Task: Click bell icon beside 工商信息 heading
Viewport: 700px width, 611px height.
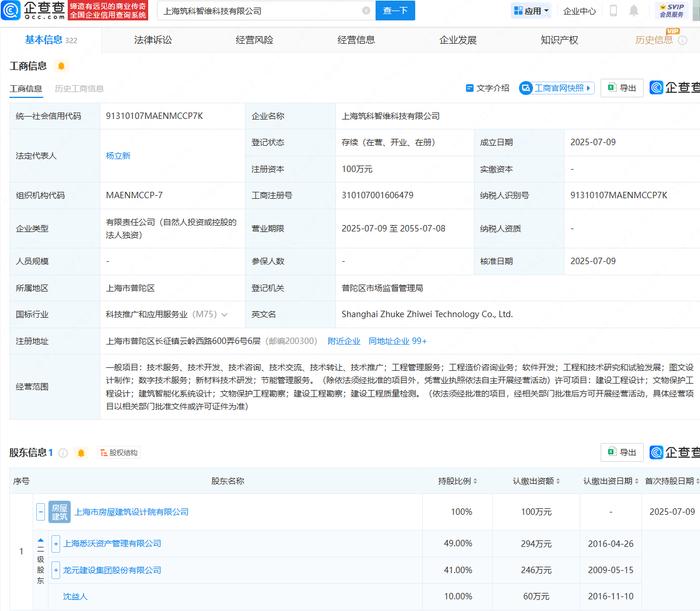Action: (x=61, y=66)
